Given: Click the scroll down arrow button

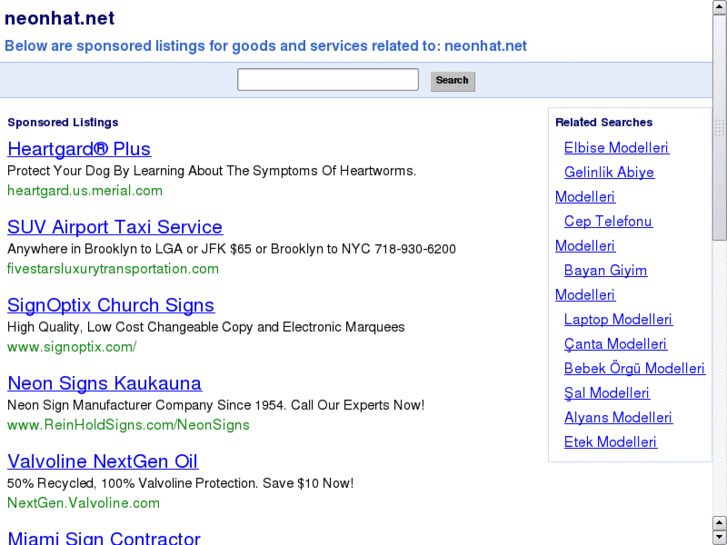Looking at the screenshot, I should (x=719, y=535).
